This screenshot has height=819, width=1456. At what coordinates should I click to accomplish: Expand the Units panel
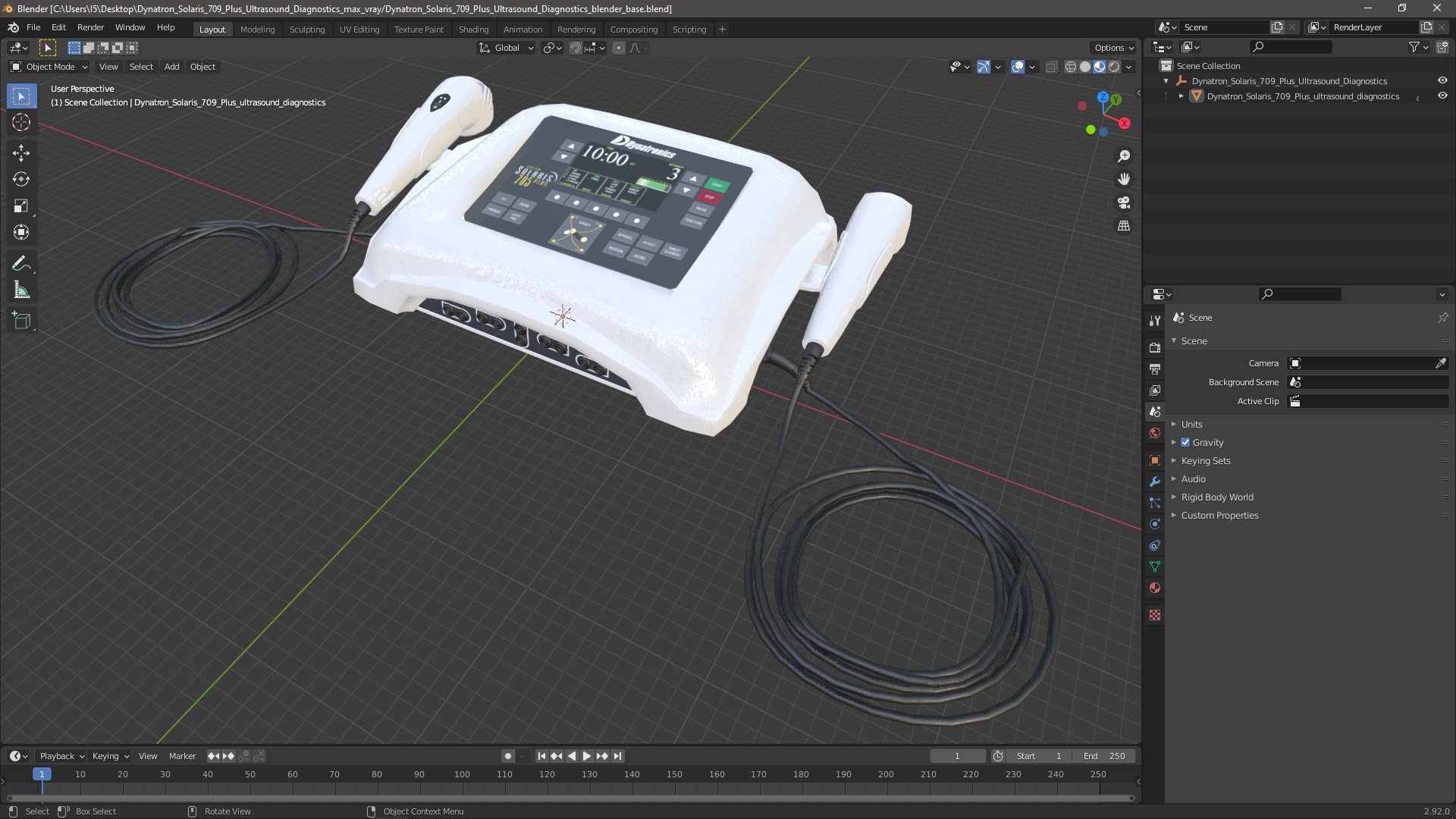[1191, 425]
